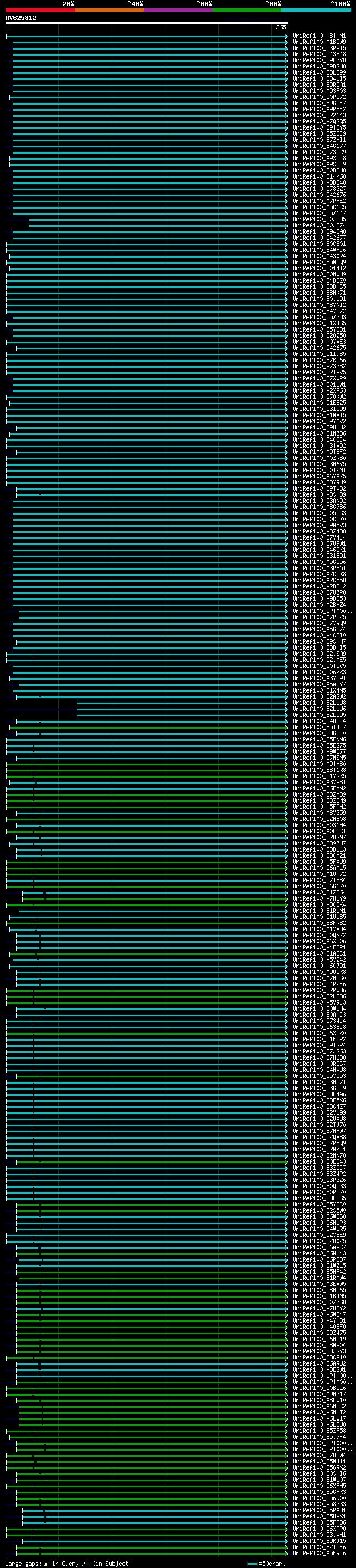Click the cyan ~100% identity legend segment
The height and width of the screenshot is (1568, 356).
[x=316, y=10]
